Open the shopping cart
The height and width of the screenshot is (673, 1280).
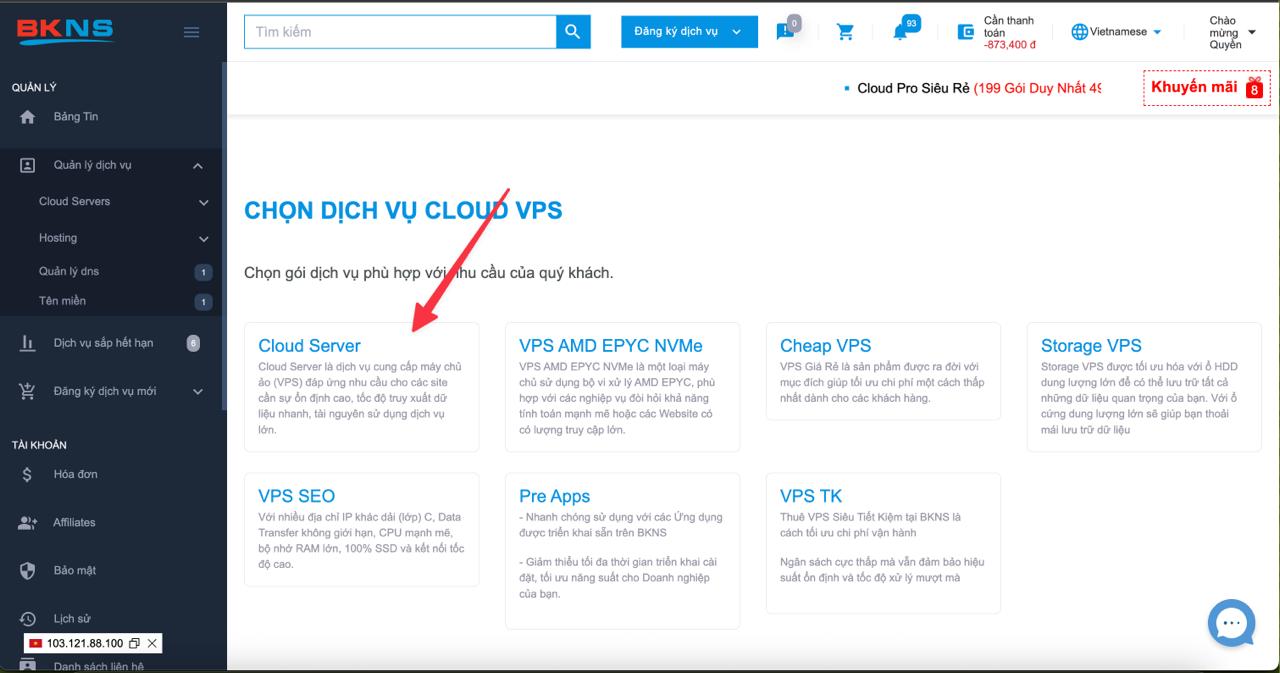[845, 30]
